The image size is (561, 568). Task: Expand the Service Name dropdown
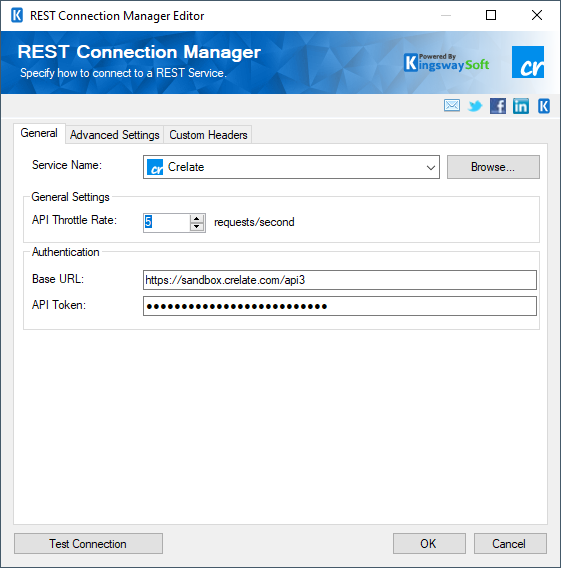pyautogui.click(x=430, y=167)
